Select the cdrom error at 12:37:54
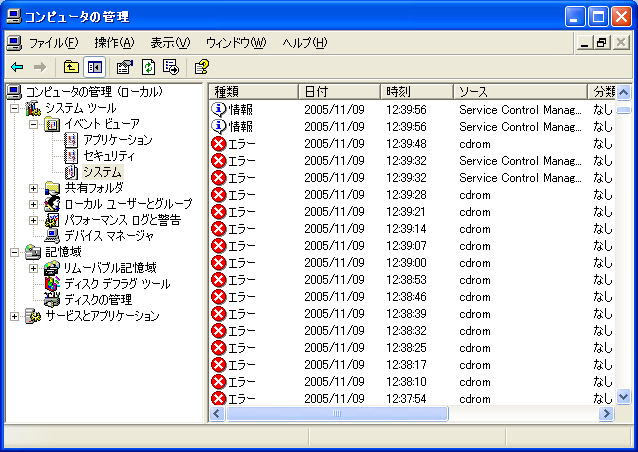 coord(413,399)
